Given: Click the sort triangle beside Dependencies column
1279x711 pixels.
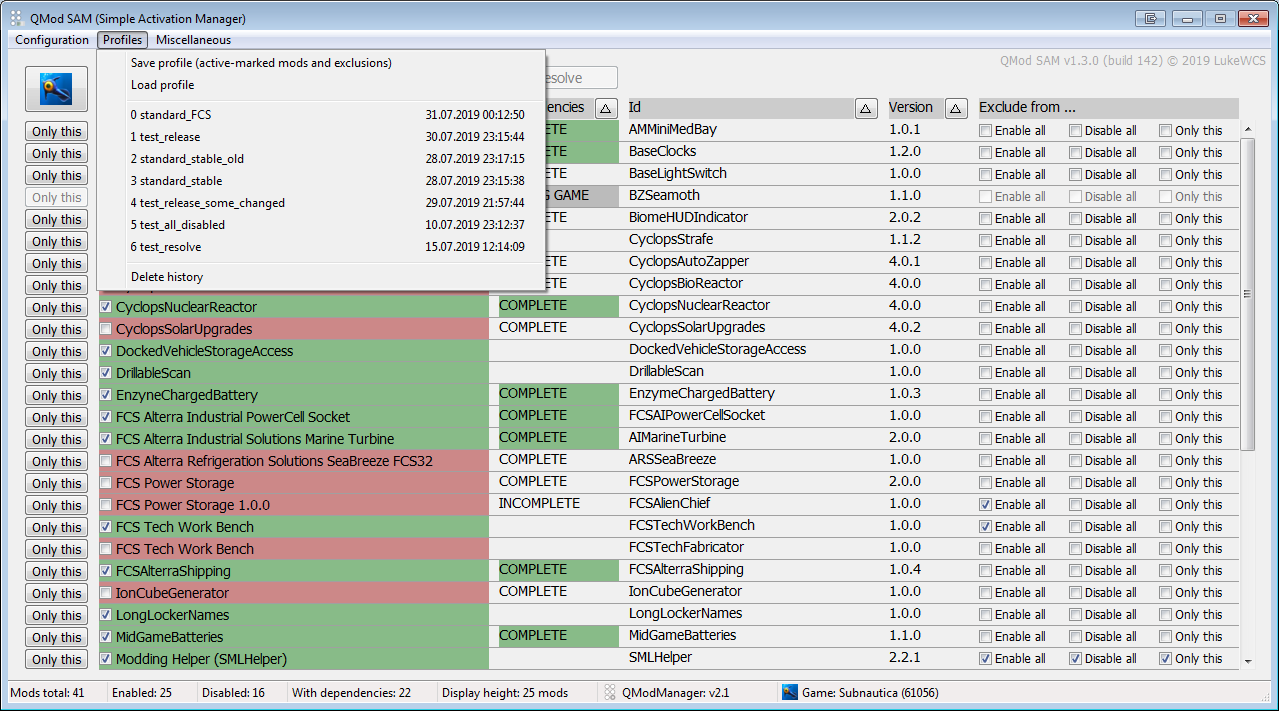Looking at the screenshot, I should (x=606, y=108).
